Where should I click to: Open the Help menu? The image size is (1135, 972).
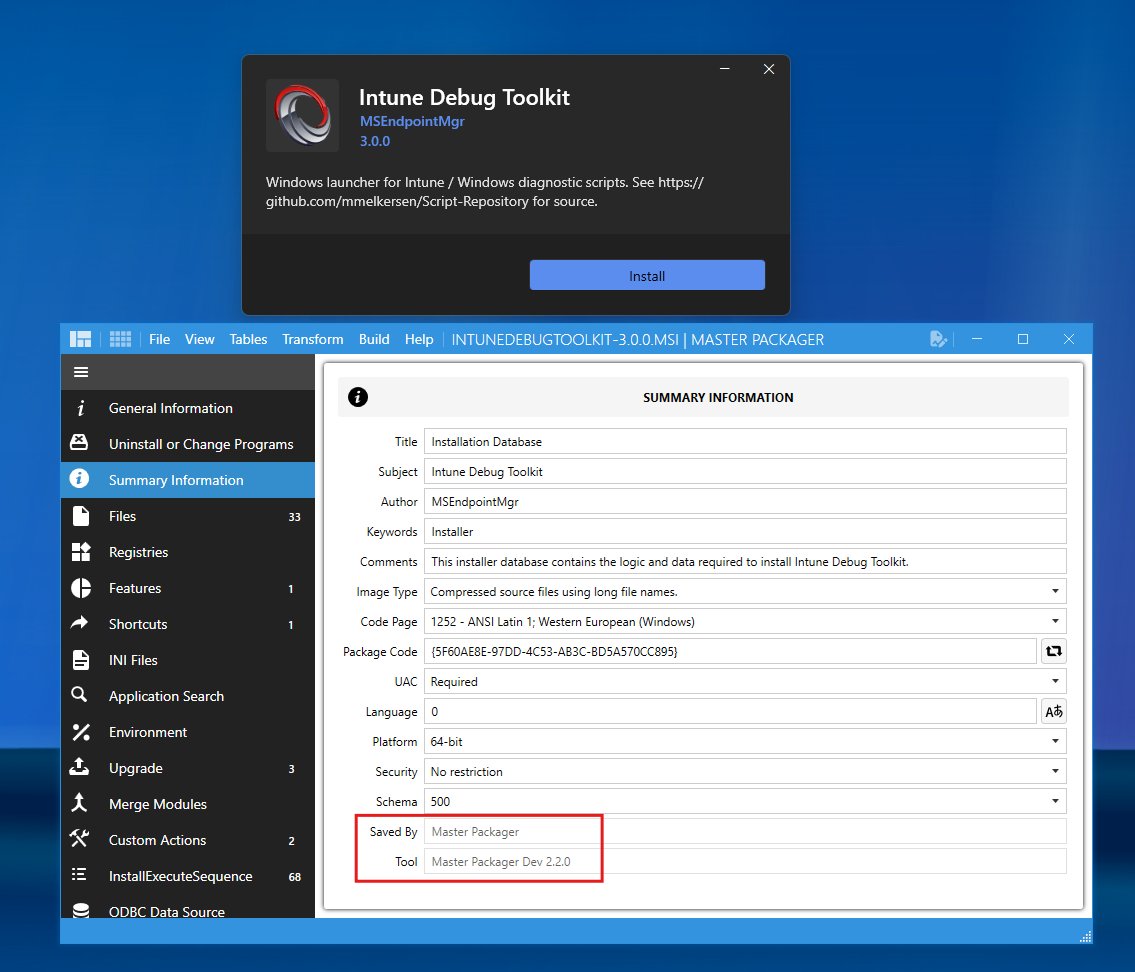click(x=419, y=339)
